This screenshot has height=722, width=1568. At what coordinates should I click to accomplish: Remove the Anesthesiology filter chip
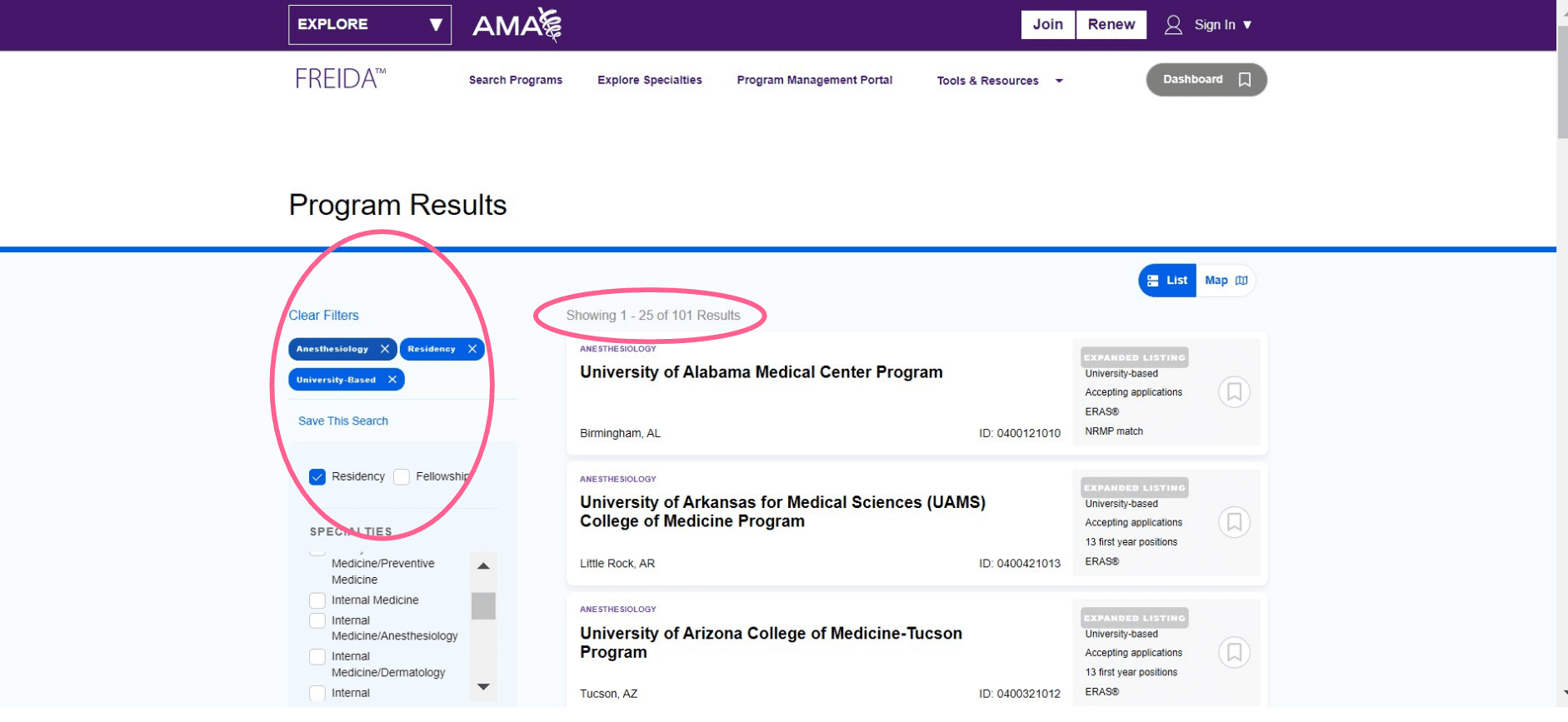[385, 349]
